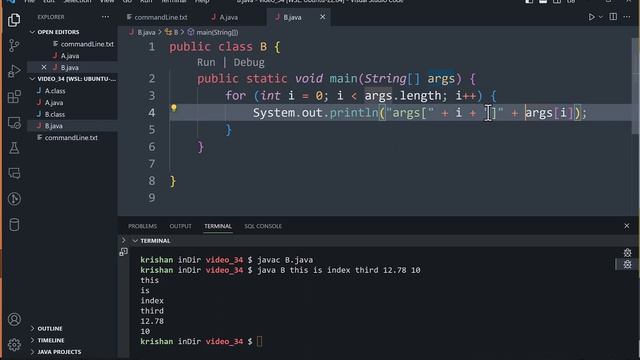Click Run CodeLens above main
640x360 pixels.
206,62
